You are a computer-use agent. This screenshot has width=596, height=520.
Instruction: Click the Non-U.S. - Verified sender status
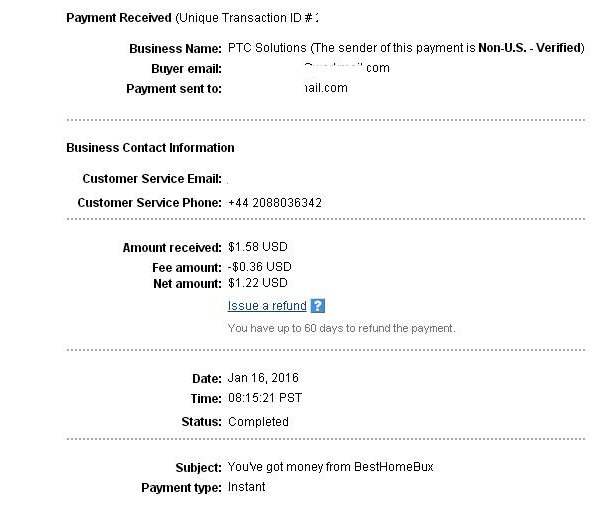[529, 48]
